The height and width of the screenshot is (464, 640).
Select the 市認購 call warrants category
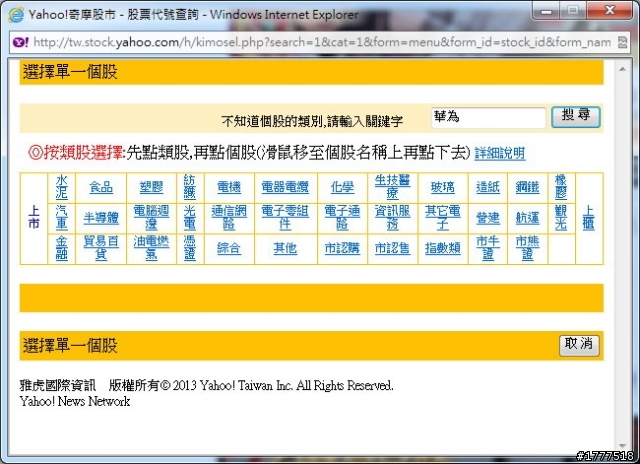[342, 248]
